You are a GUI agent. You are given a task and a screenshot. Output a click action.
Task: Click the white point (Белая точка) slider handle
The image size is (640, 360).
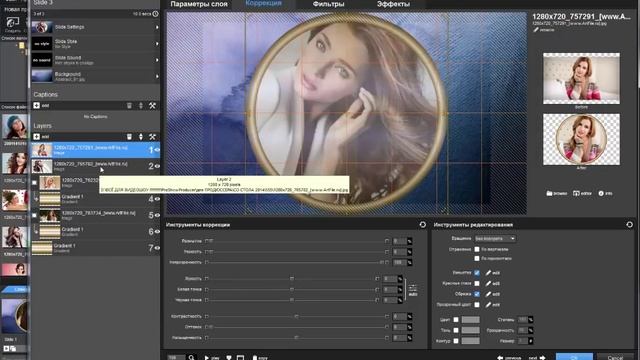tap(291, 289)
